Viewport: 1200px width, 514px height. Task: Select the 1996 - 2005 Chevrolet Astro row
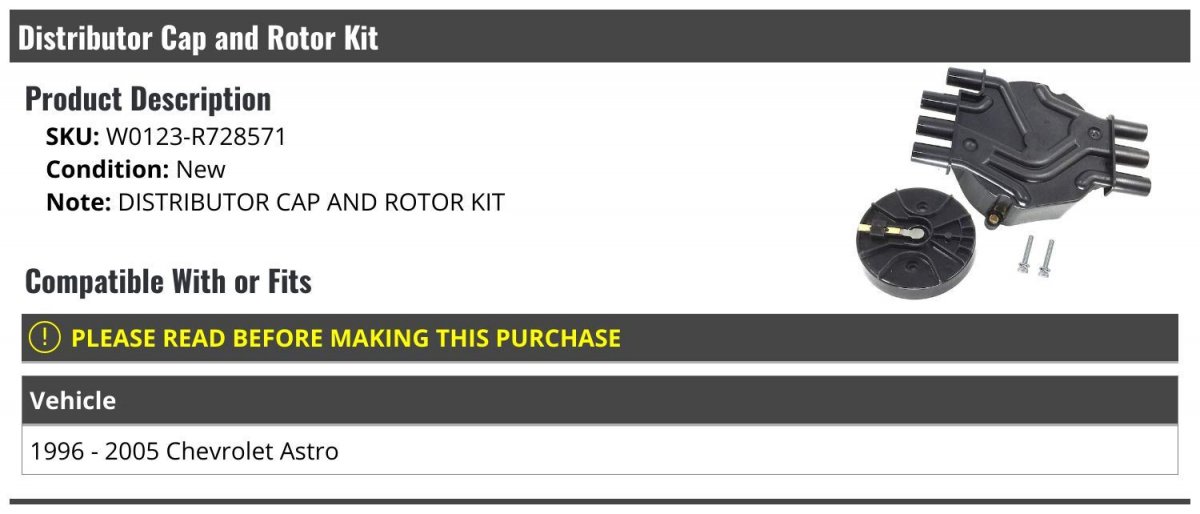(600, 450)
